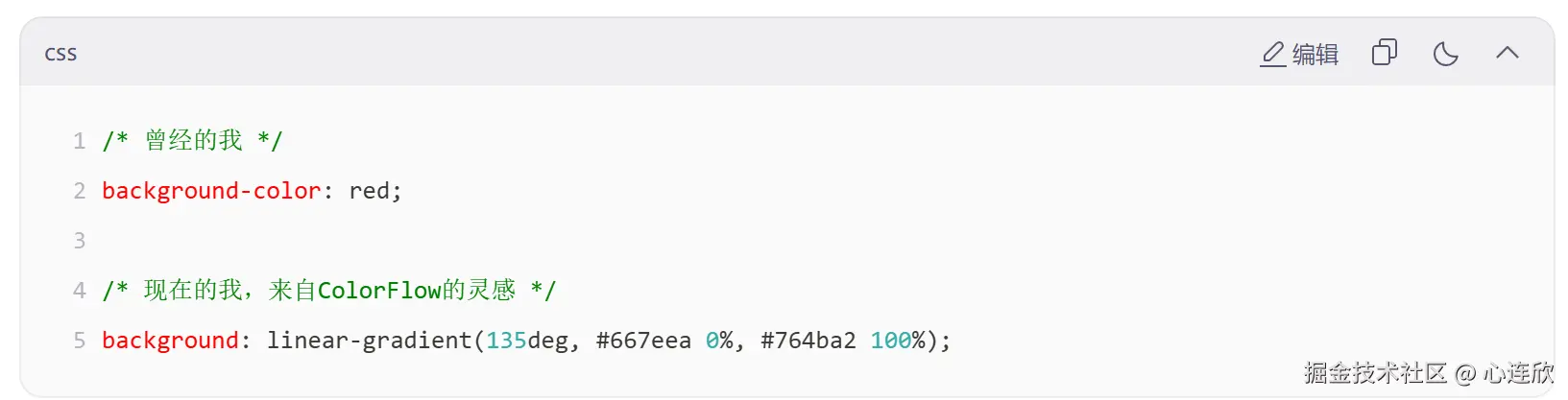The height and width of the screenshot is (400, 1568).
Task: Click the red value on line 2
Action: 369,191
